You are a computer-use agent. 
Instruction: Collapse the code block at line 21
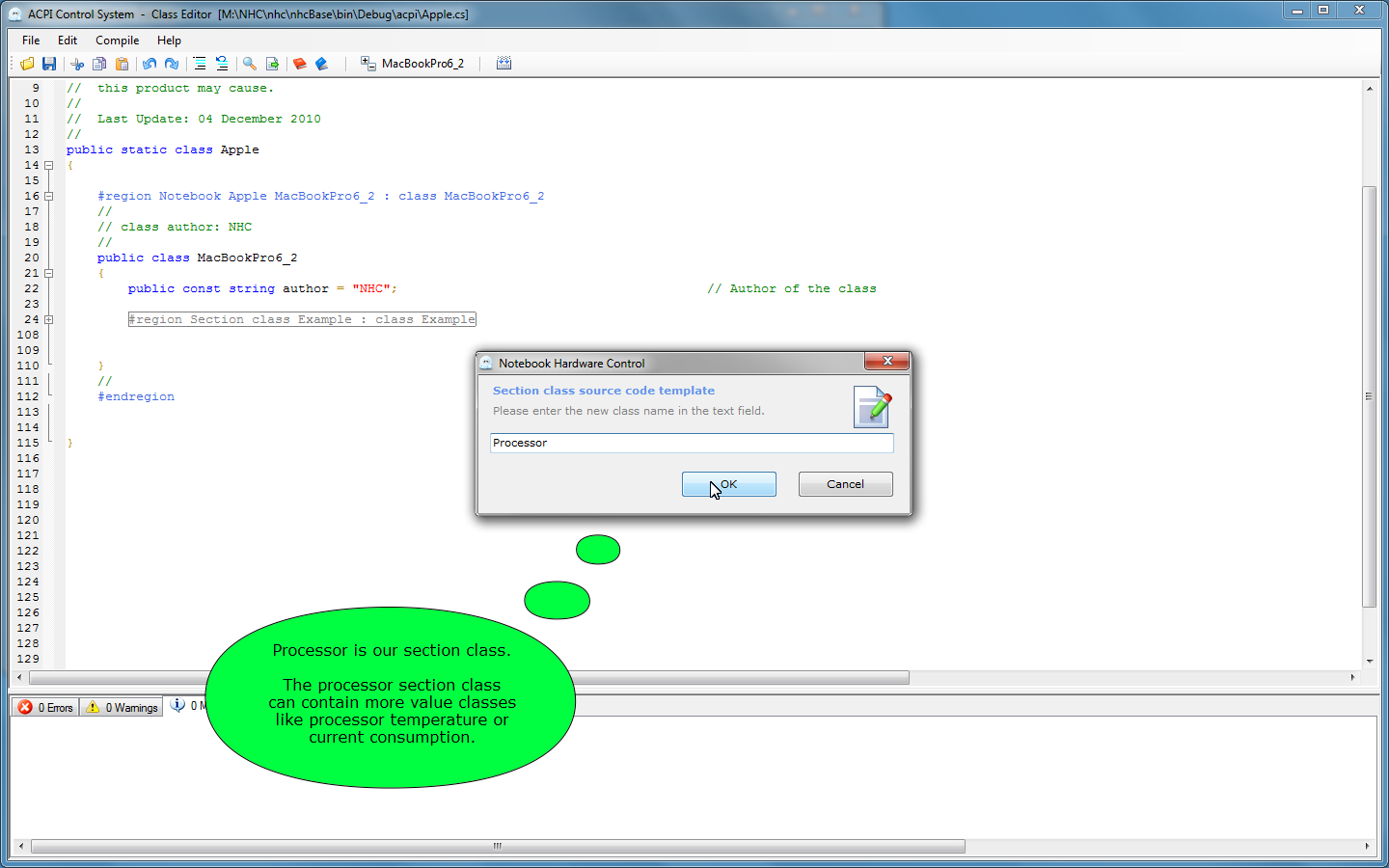[48, 273]
